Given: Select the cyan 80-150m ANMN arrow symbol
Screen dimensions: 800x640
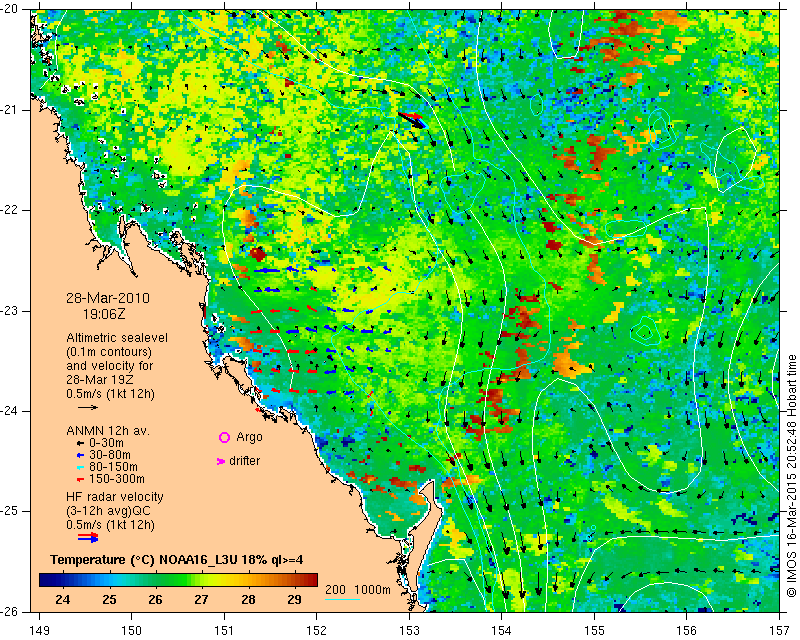Looking at the screenshot, I should [80, 467].
